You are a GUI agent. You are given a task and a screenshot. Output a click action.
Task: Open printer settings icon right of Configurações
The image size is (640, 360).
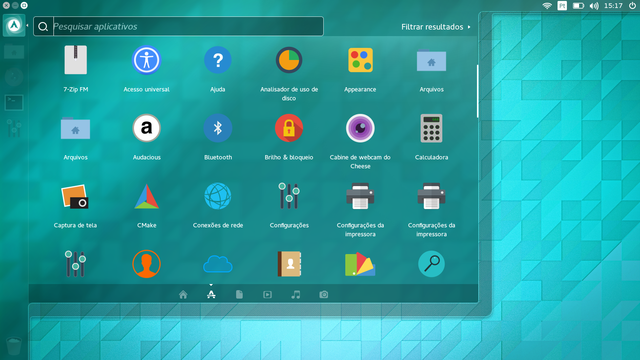(x=360, y=196)
